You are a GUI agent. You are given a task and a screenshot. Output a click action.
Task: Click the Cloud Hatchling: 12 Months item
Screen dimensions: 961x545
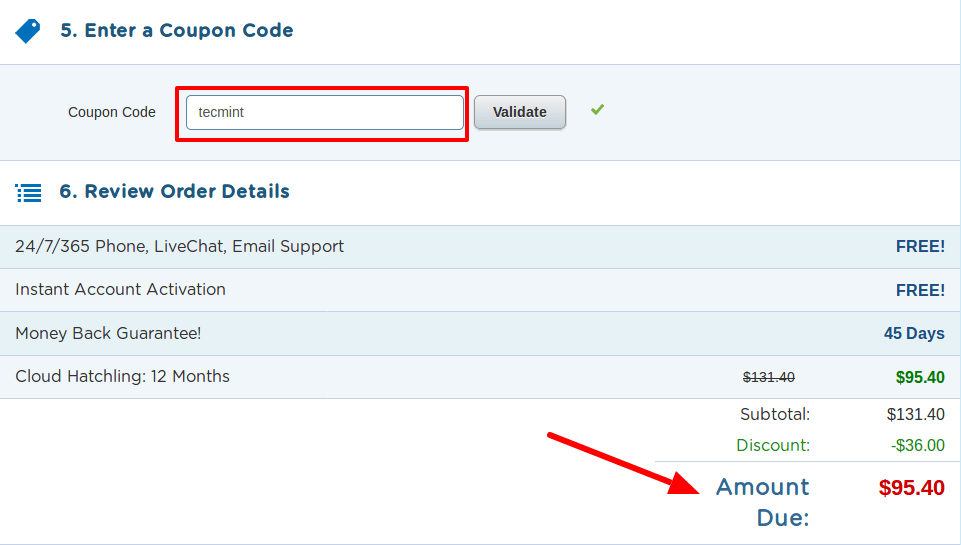coord(123,377)
